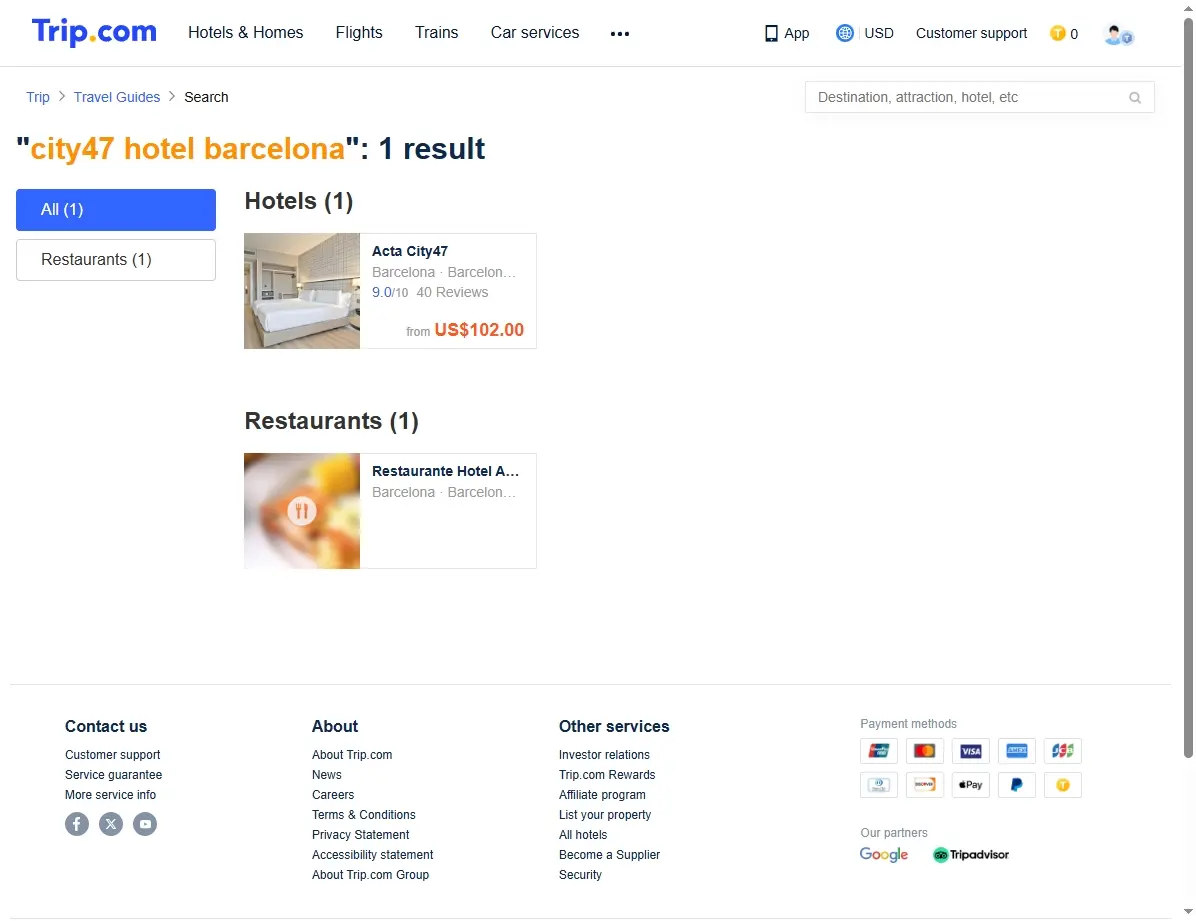The width and height of the screenshot is (1196, 921).
Task: Click the Mastercard payment icon
Action: [924, 751]
